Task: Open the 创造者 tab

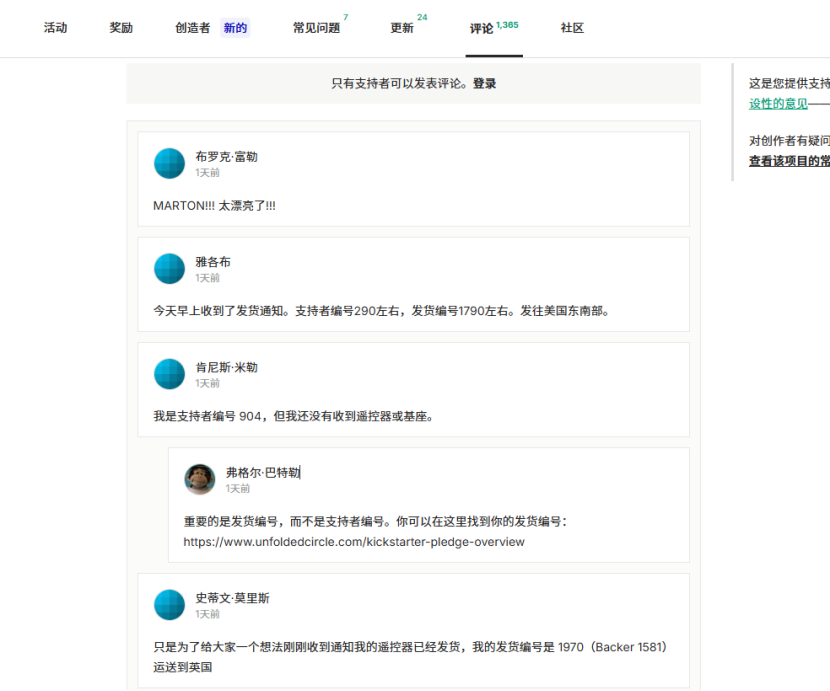Action: tap(193, 28)
